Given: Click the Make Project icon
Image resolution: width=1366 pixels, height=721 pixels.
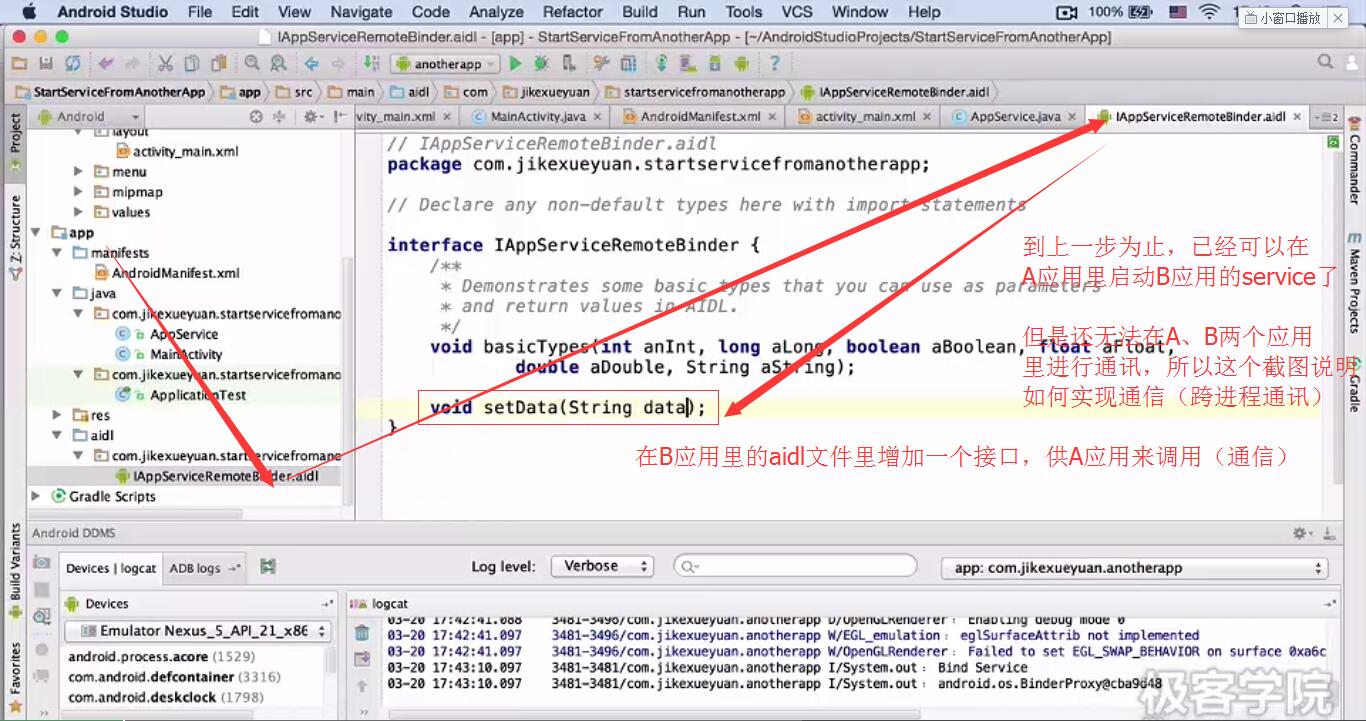Looking at the screenshot, I should point(371,63).
